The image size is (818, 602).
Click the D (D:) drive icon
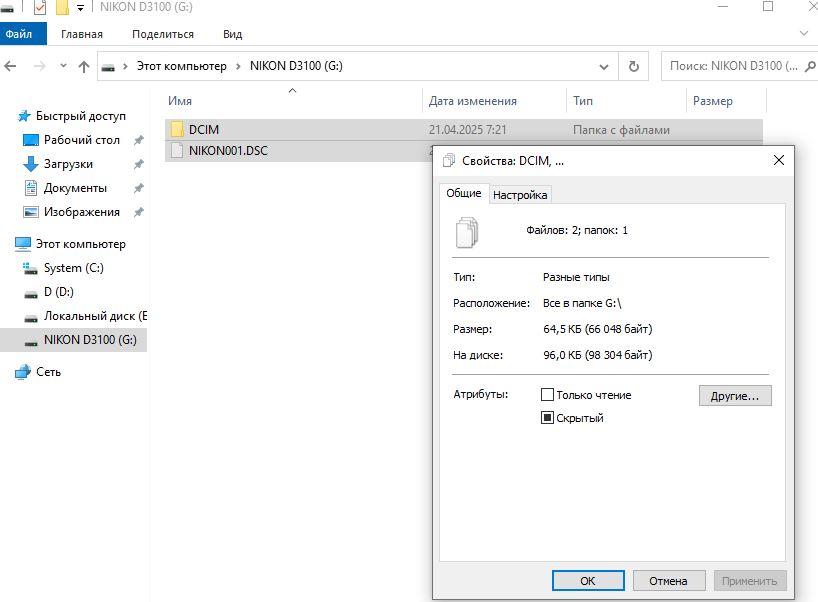[31, 294]
